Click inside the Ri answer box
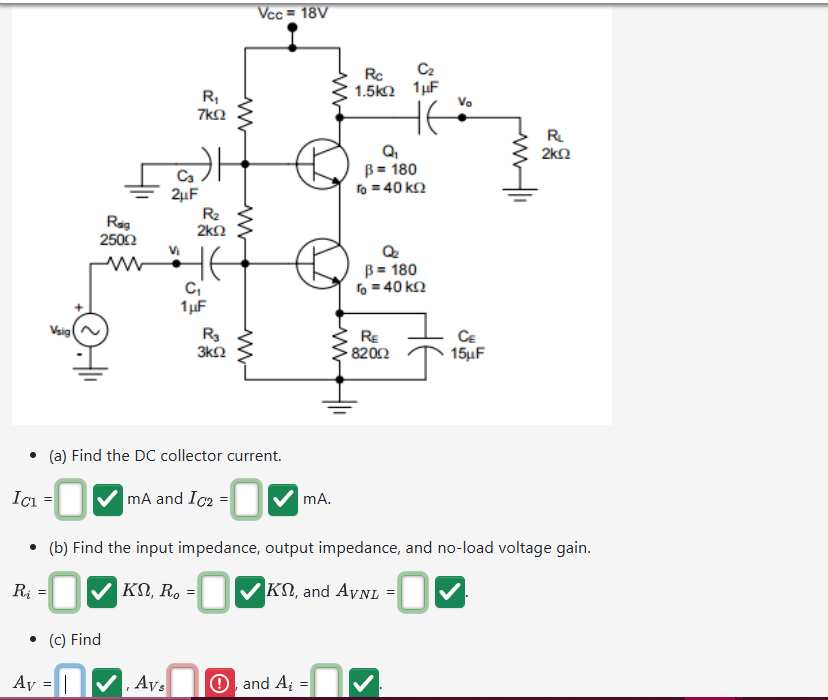Screen dimensions: 828x700 (x=63, y=594)
